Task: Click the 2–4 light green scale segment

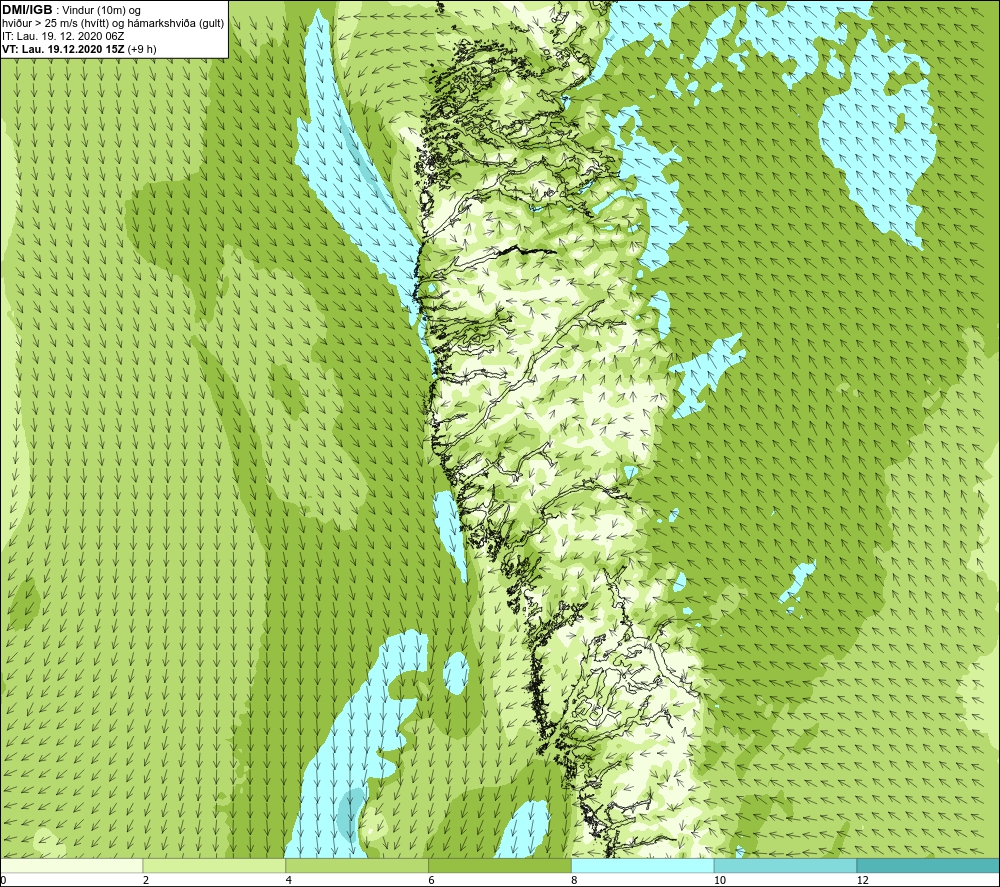Action: (214, 865)
